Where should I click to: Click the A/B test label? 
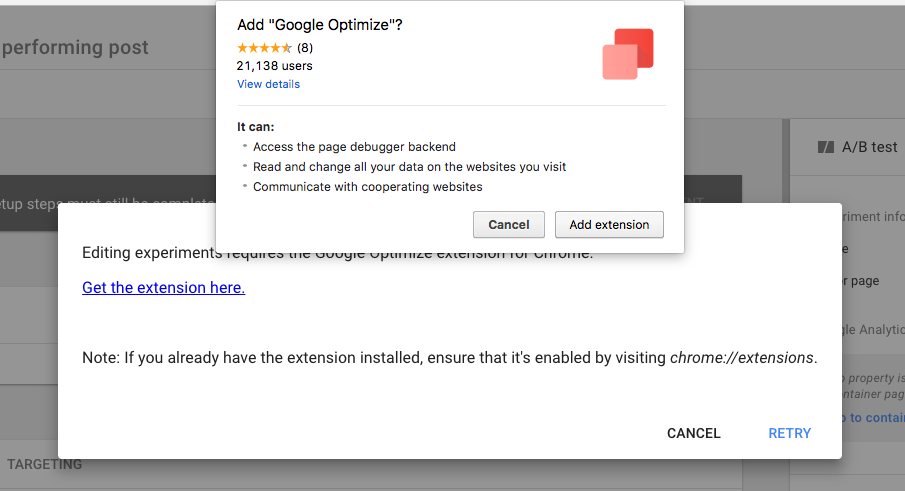(x=869, y=147)
